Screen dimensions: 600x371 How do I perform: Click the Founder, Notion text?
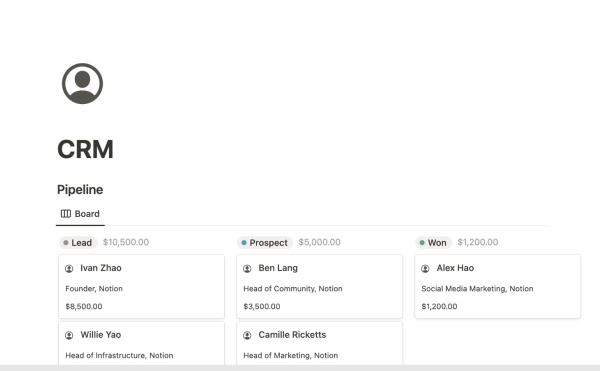click(x=94, y=289)
